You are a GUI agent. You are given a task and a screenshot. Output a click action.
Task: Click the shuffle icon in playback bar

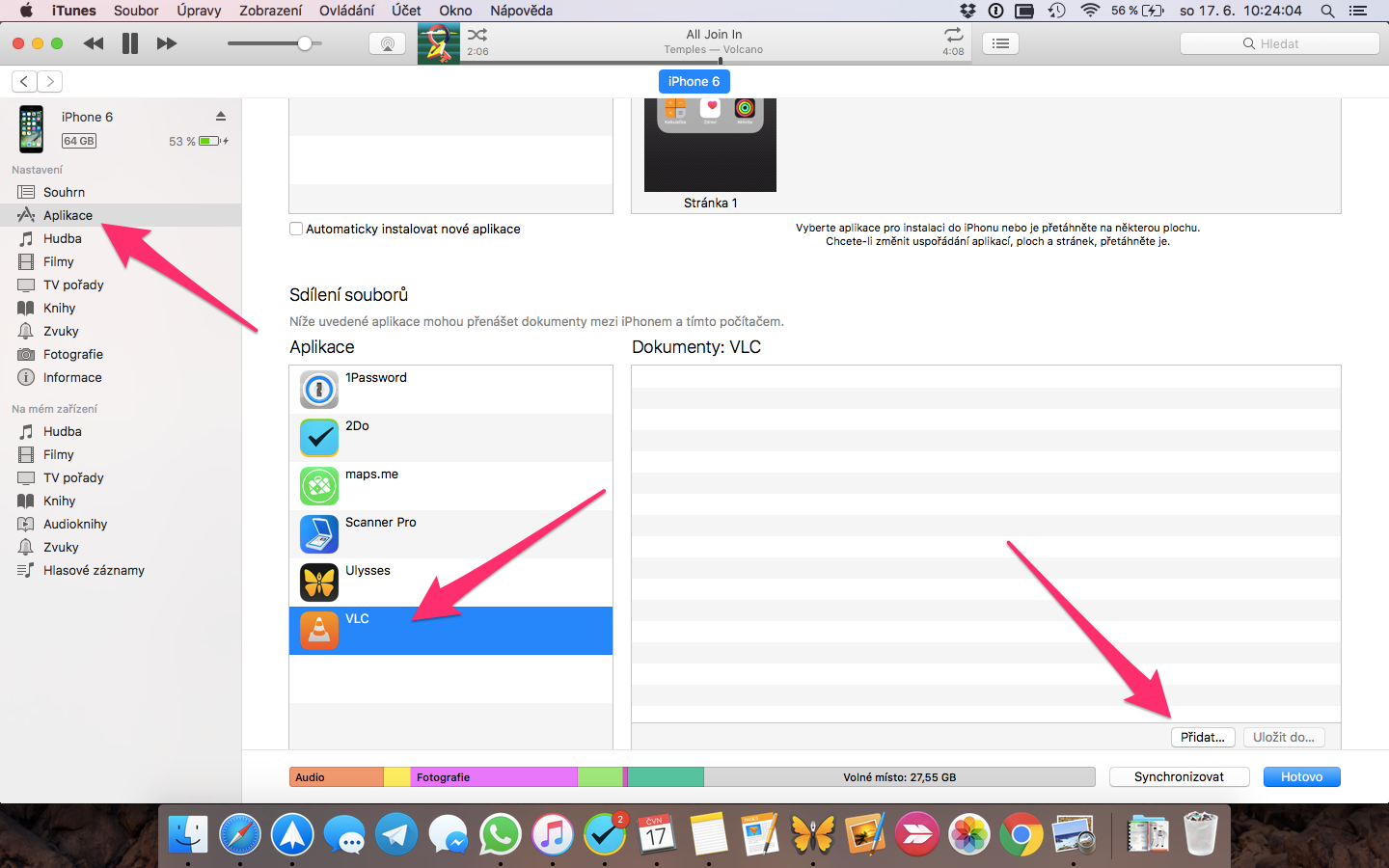click(x=477, y=35)
